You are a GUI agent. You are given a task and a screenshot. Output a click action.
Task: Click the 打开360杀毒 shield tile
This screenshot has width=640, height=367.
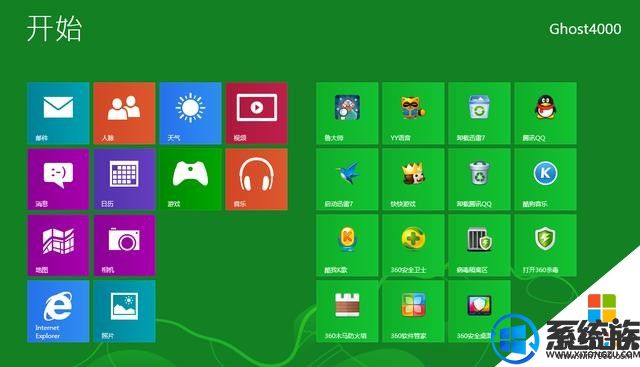point(545,245)
